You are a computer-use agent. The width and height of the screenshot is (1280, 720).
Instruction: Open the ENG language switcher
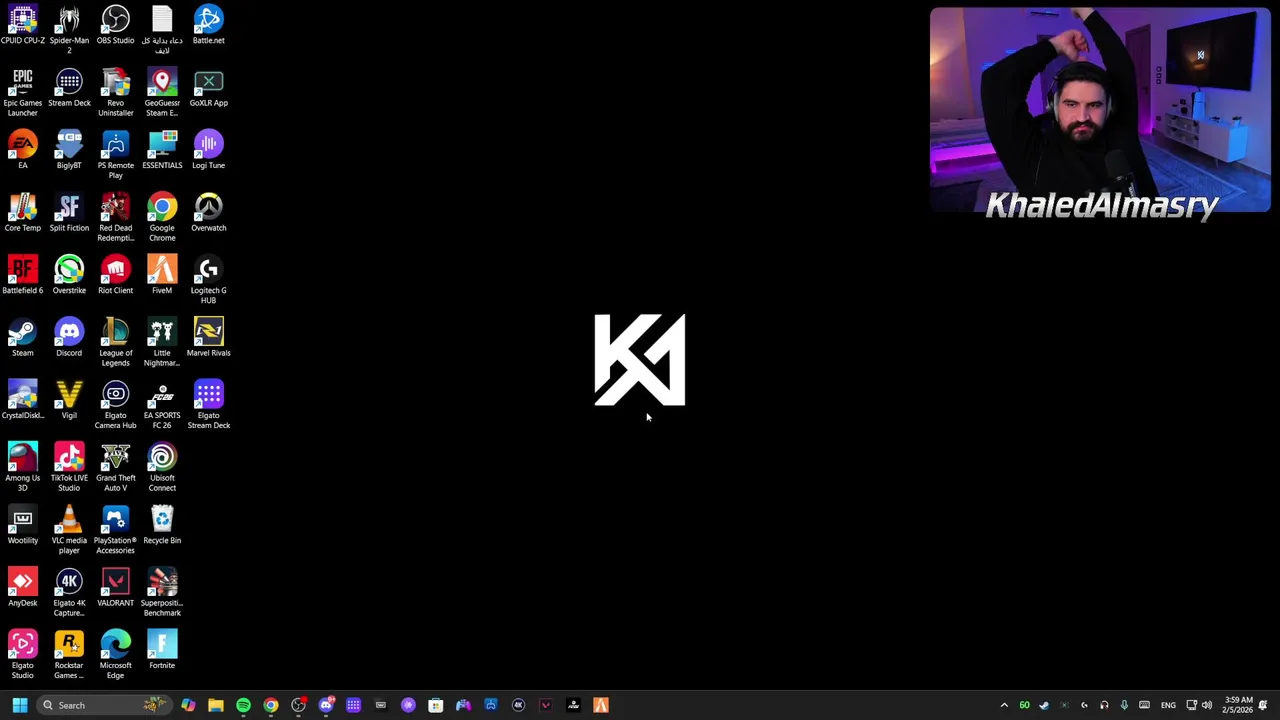tap(1168, 705)
